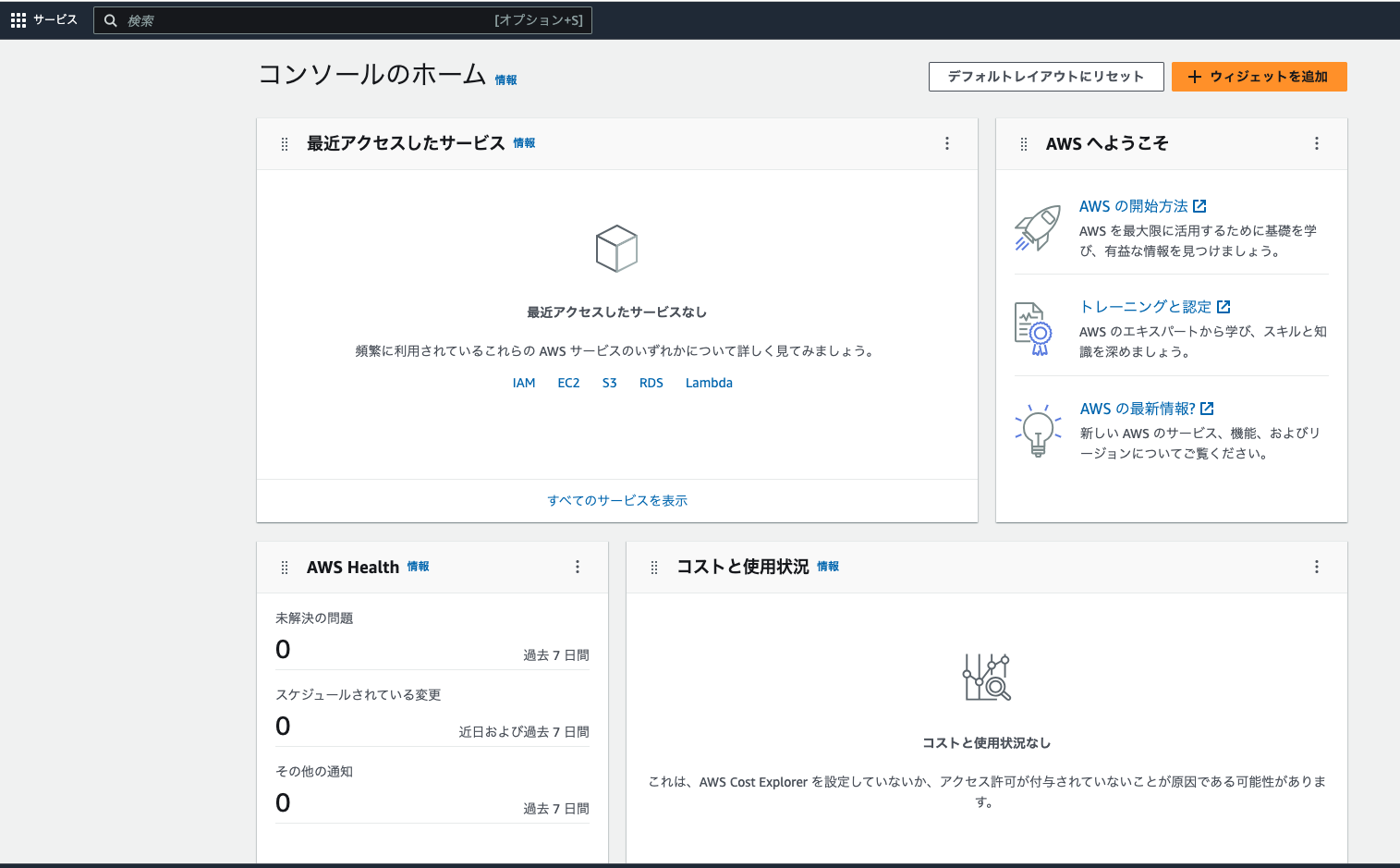Image resolution: width=1400 pixels, height=868 pixels.
Task: Click the その他の通知 count value
Action: click(283, 803)
